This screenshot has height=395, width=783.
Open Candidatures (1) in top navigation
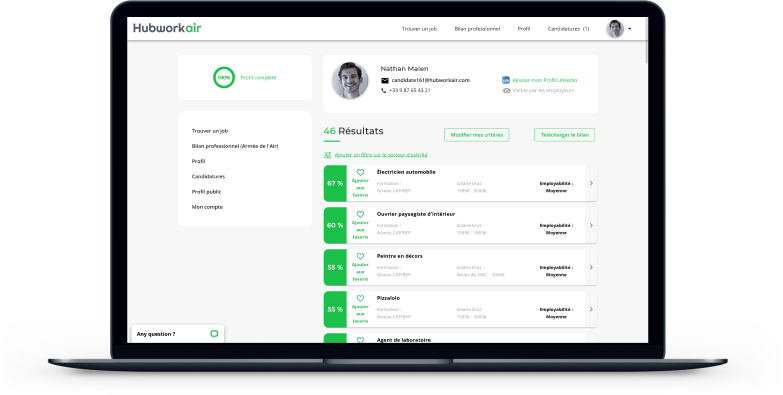click(x=568, y=29)
